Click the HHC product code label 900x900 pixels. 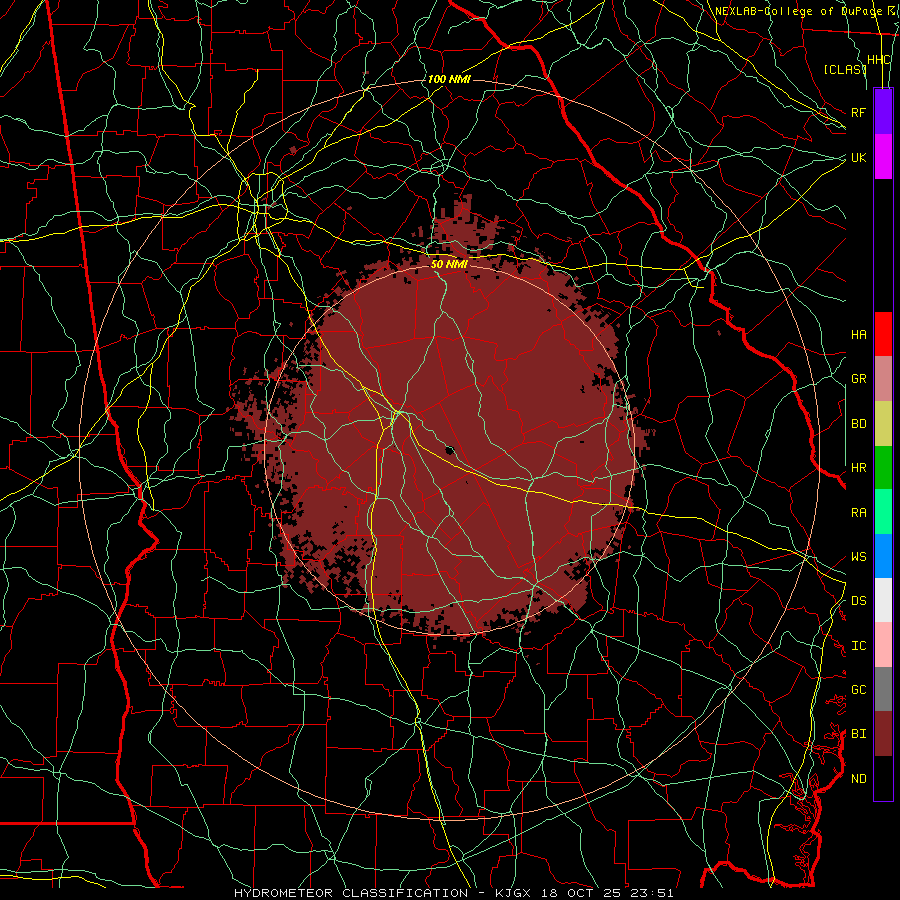[879, 60]
